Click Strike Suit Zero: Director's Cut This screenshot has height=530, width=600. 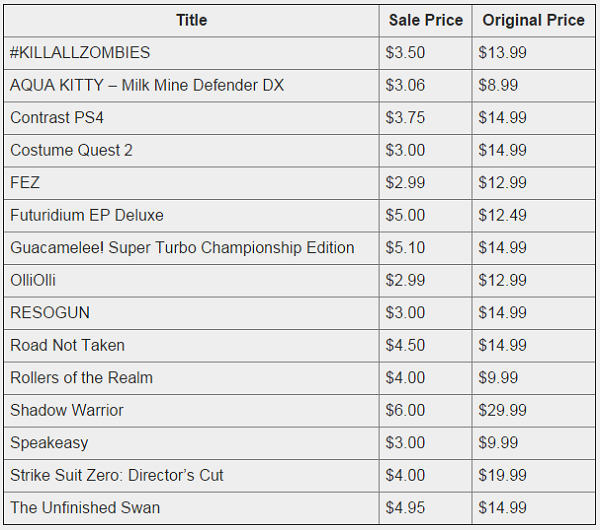[x=117, y=475]
